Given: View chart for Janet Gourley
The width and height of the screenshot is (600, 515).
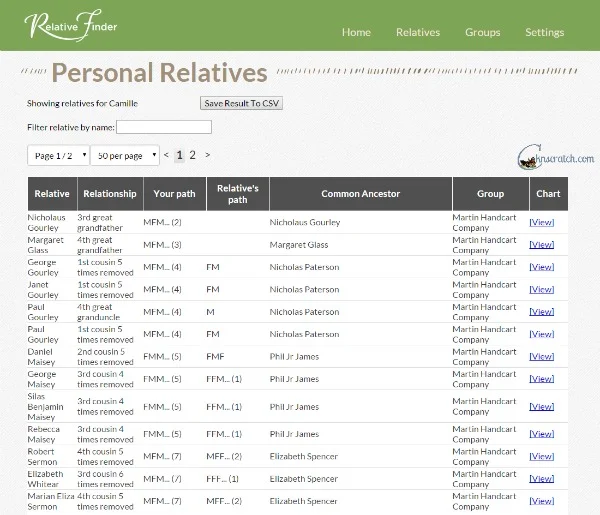Looking at the screenshot, I should point(541,289).
